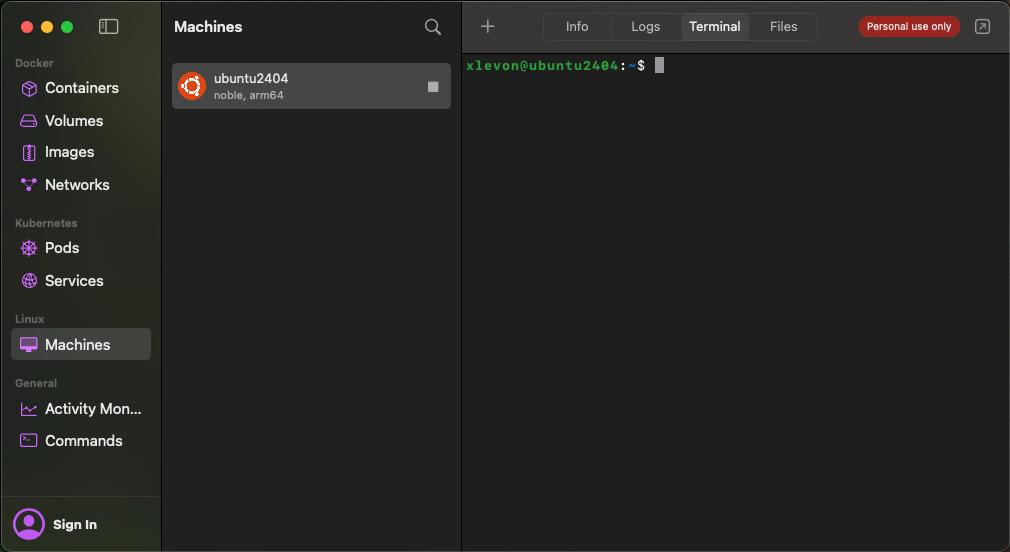This screenshot has width=1010, height=552.
Task: Open Kubernetes Services in the sidebar
Action: click(x=81, y=281)
